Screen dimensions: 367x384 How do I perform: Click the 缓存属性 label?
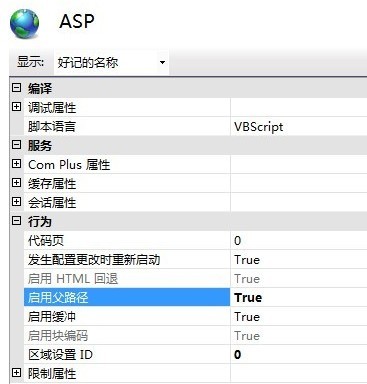point(52,183)
